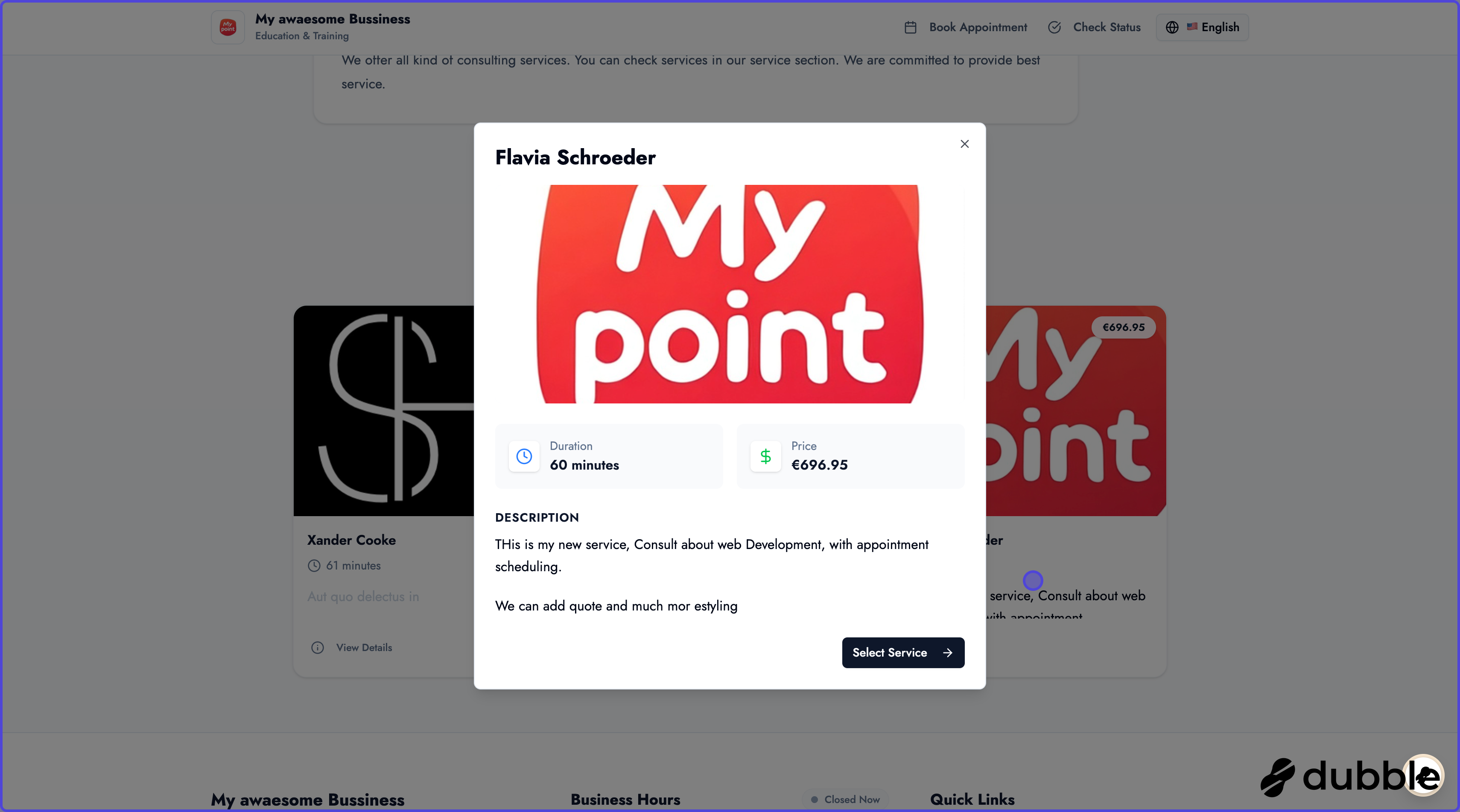This screenshot has width=1460, height=812.
Task: Click the €696.95 price badge on card
Action: 1123,327
